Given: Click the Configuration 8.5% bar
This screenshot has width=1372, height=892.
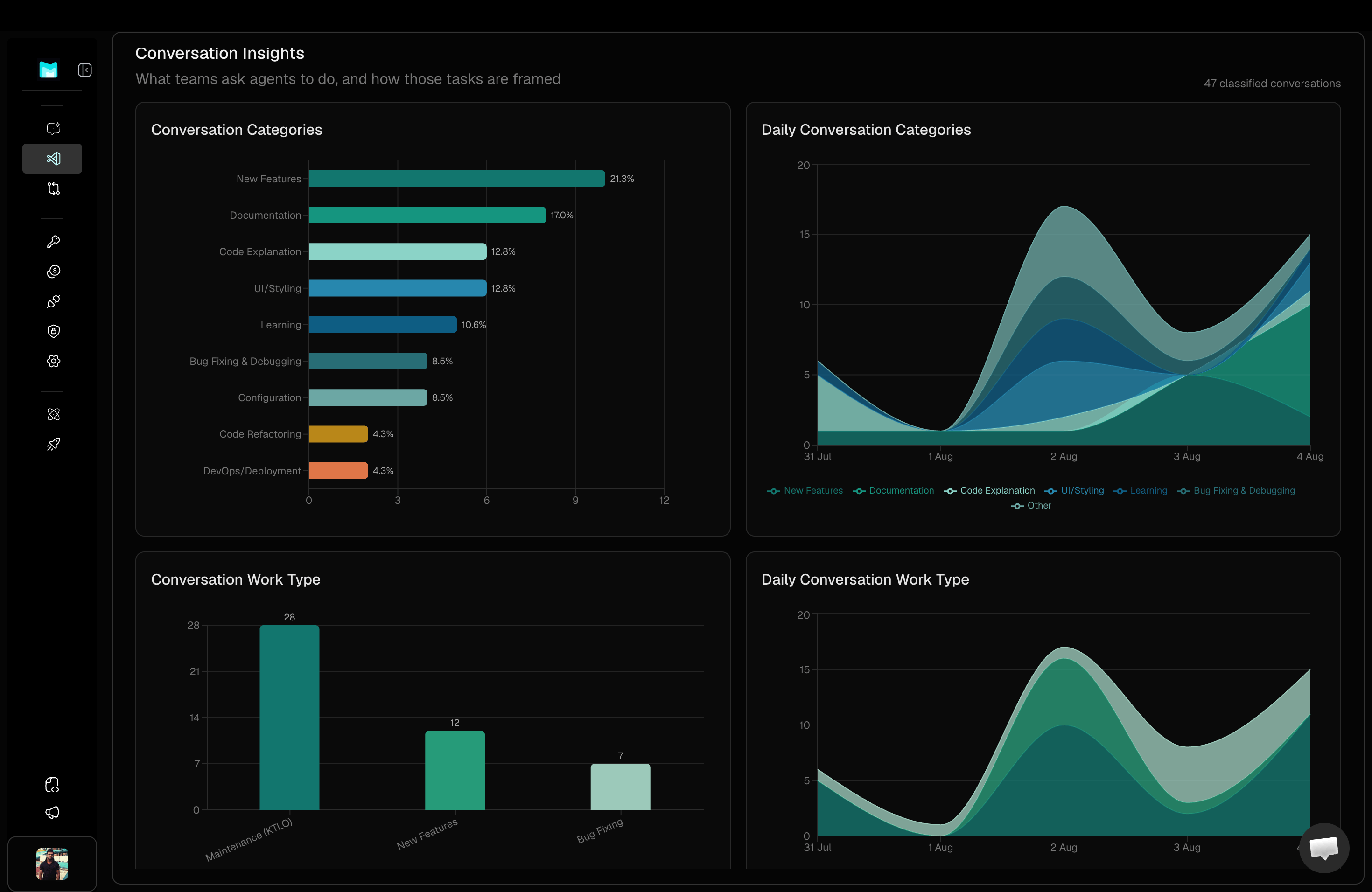Looking at the screenshot, I should pyautogui.click(x=368, y=397).
